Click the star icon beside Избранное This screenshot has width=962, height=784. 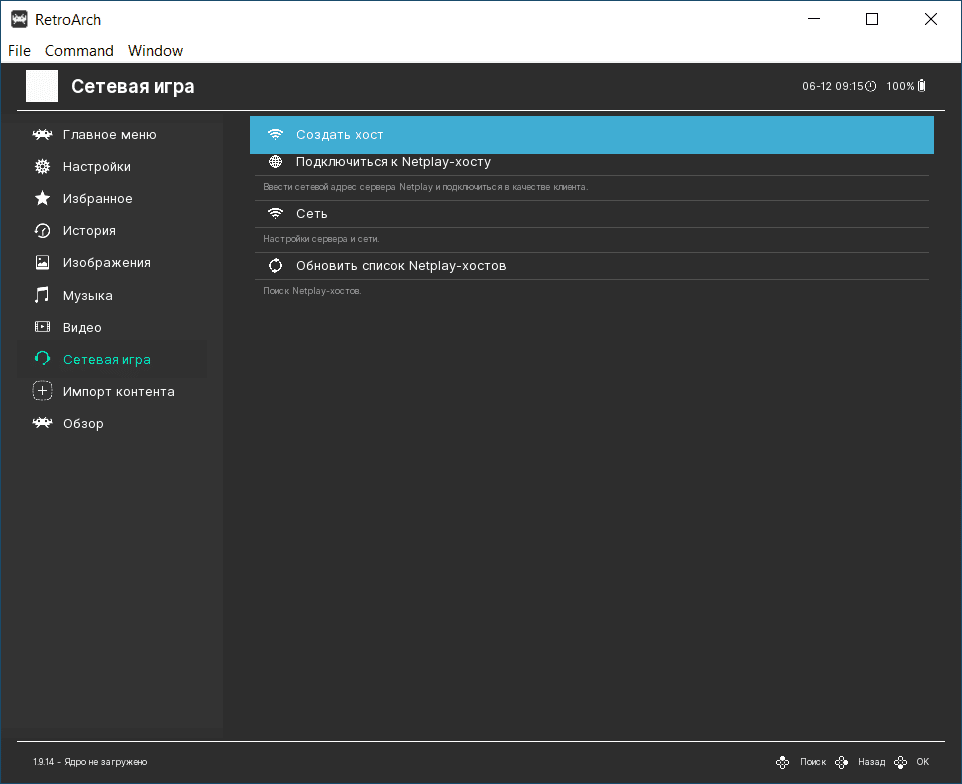point(42,198)
